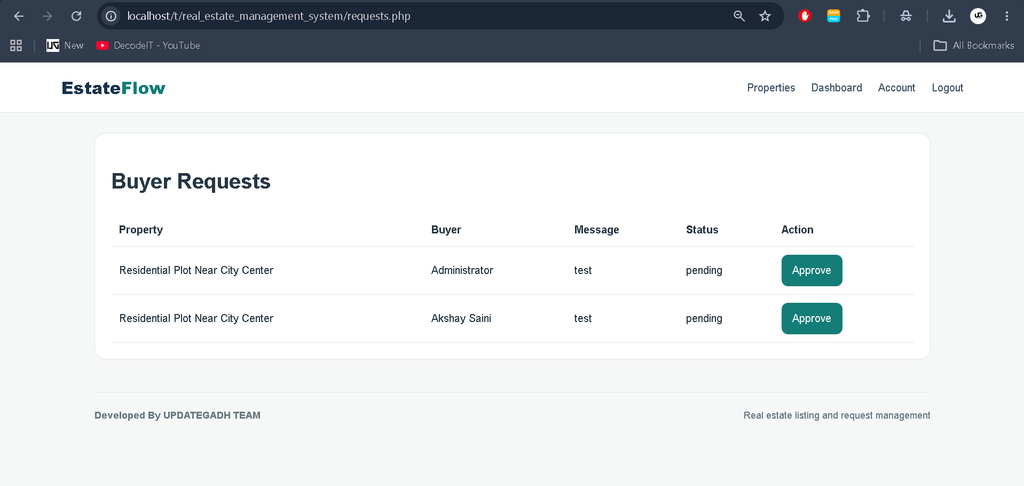The width and height of the screenshot is (1024, 486).
Task: Approve the Administrator buyer request
Action: [812, 270]
